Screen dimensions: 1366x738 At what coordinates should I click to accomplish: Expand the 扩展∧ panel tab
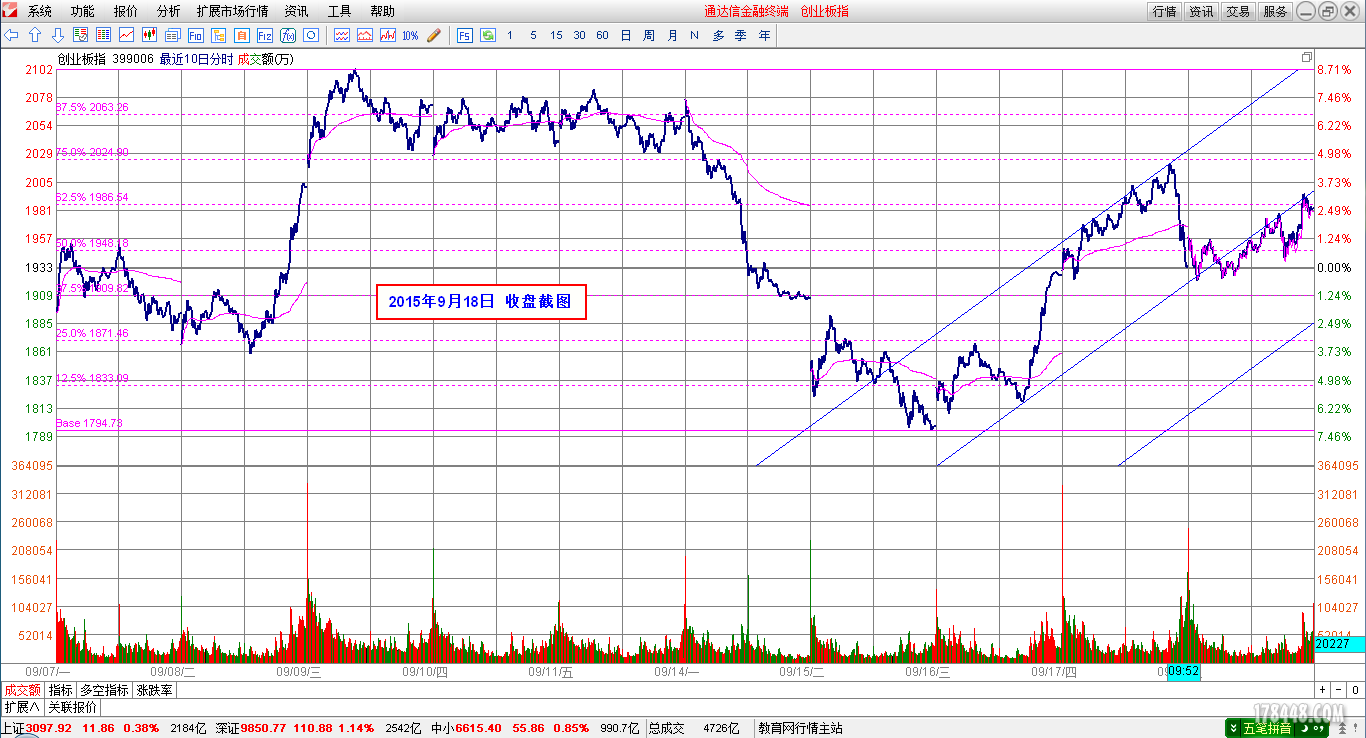click(22, 707)
